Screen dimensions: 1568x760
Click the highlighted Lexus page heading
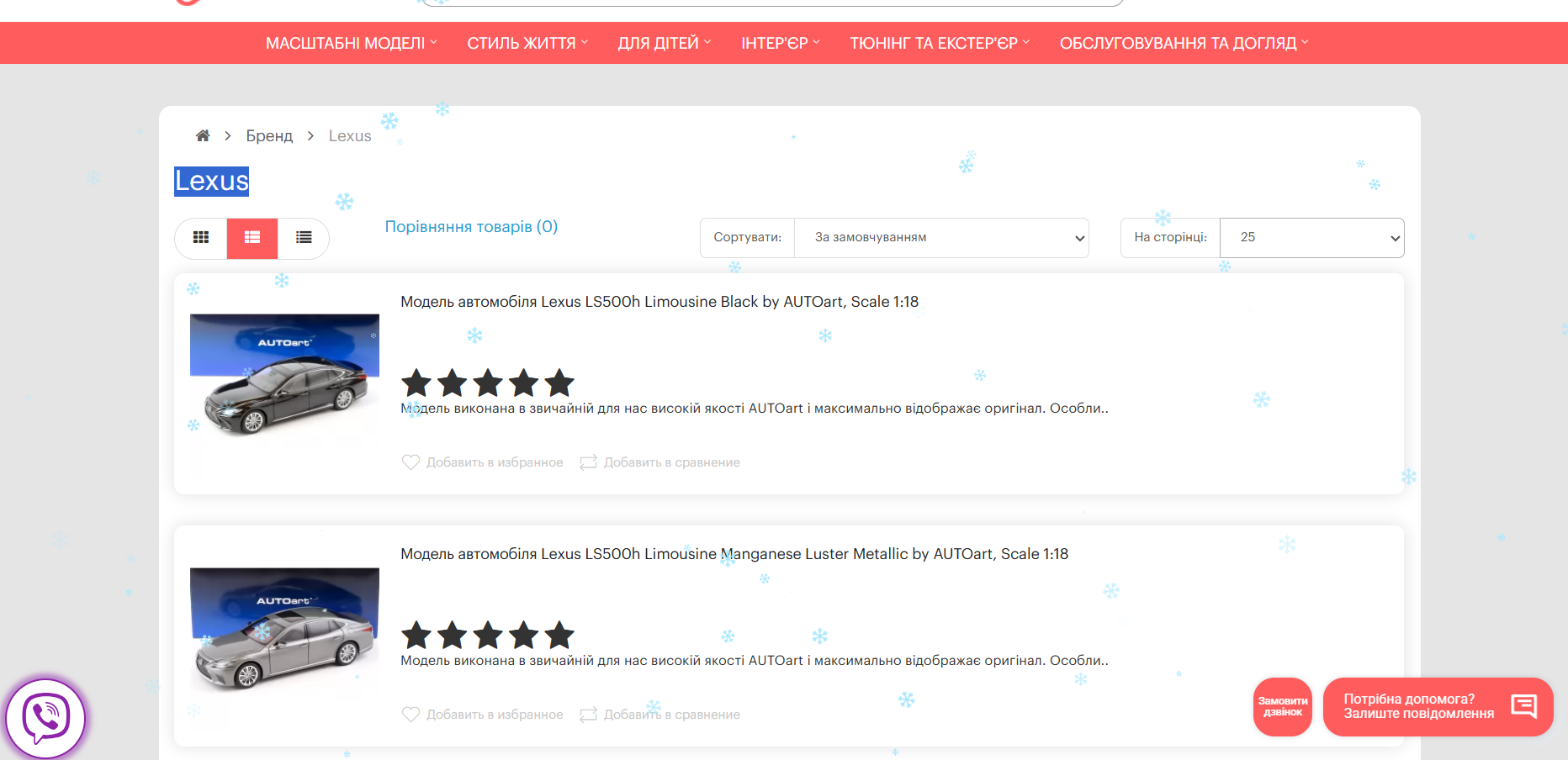coord(211,181)
